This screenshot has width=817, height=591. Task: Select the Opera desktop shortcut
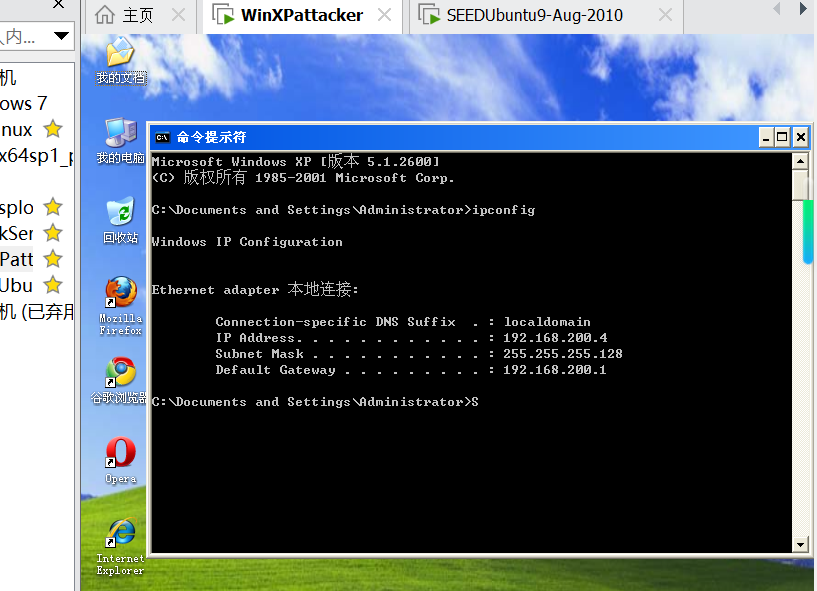[x=120, y=461]
